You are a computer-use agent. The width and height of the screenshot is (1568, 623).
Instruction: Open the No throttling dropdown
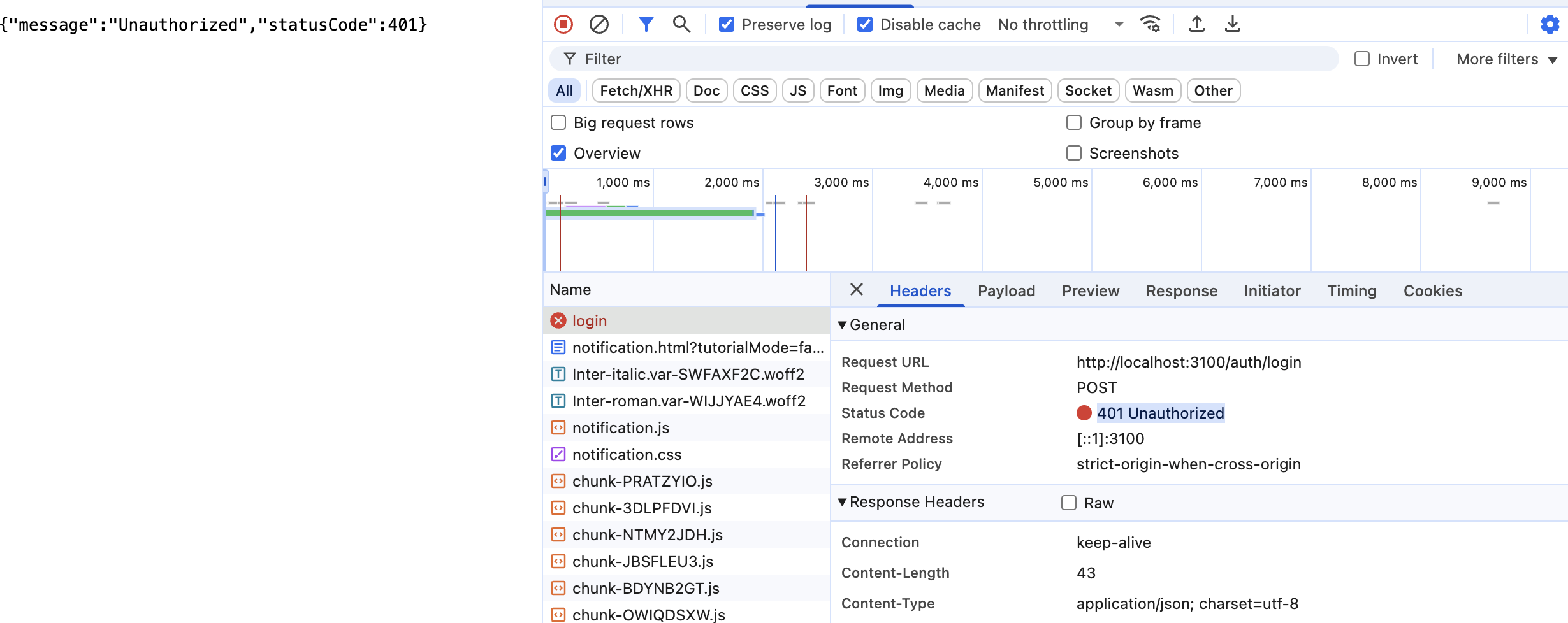[1060, 24]
